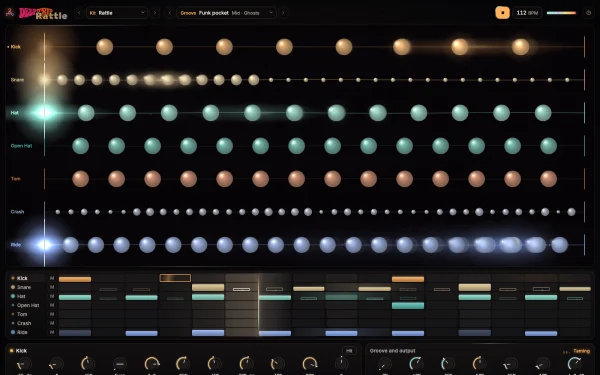Mute the Snare track

(52, 287)
